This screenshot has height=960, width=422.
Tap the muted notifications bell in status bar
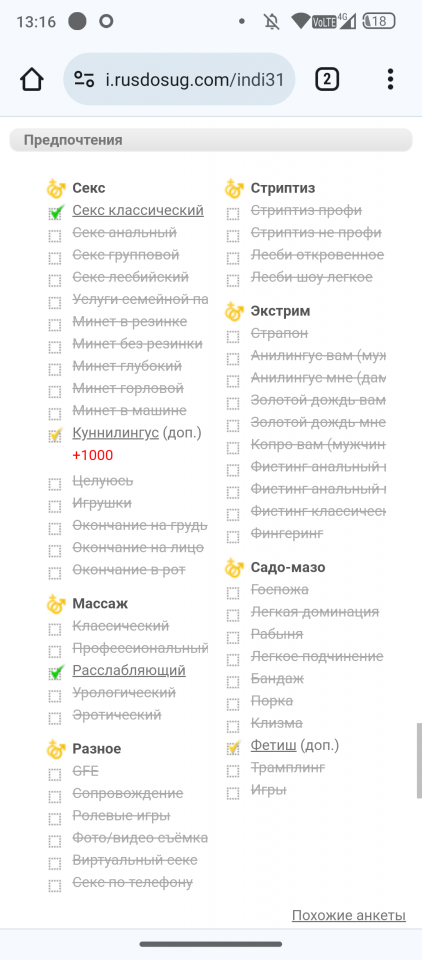point(271,22)
